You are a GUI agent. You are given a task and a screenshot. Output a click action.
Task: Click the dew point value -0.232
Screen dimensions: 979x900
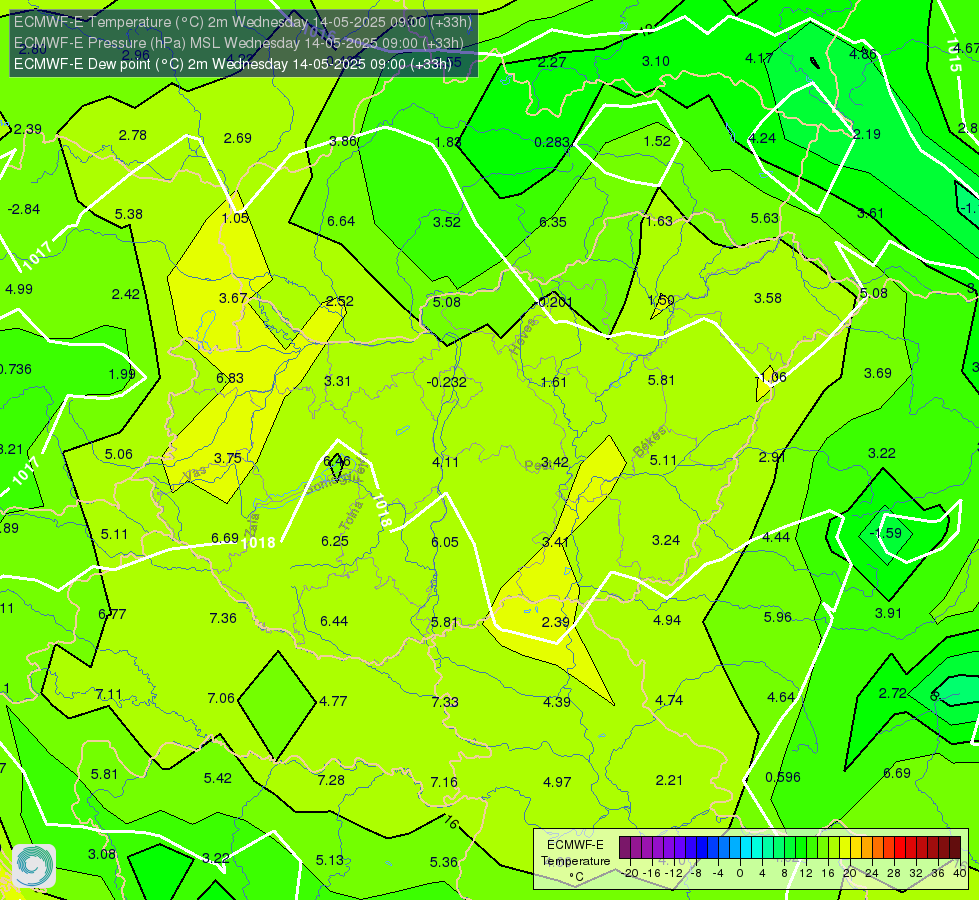(x=446, y=382)
